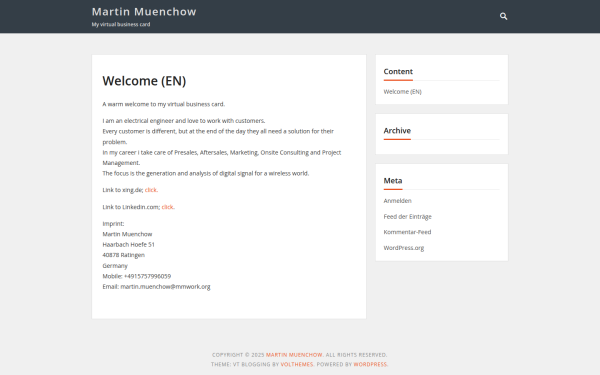
Task: Click the Mobile phone number line
Action: pos(137,276)
